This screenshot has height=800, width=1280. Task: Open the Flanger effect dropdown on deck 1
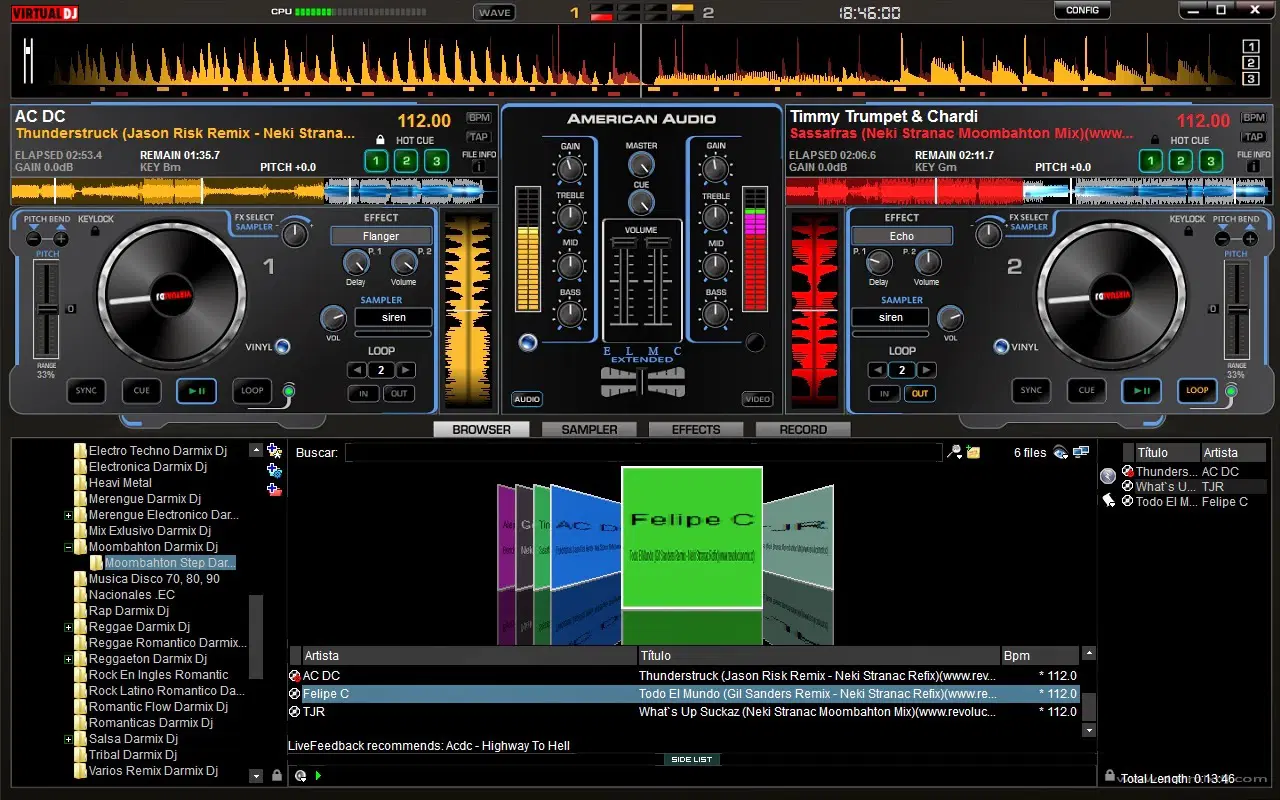(380, 237)
